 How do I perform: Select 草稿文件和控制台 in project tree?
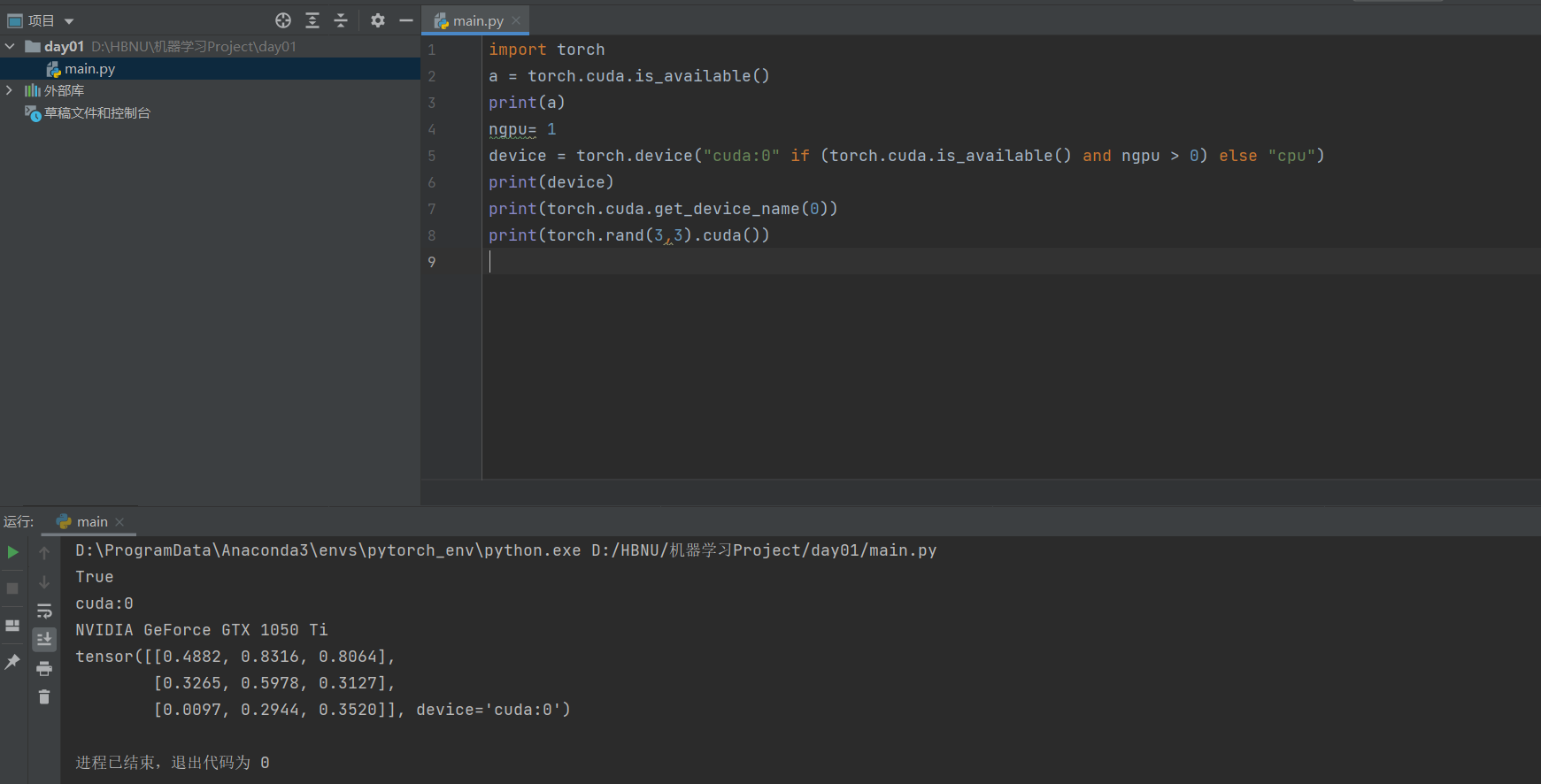pos(97,112)
